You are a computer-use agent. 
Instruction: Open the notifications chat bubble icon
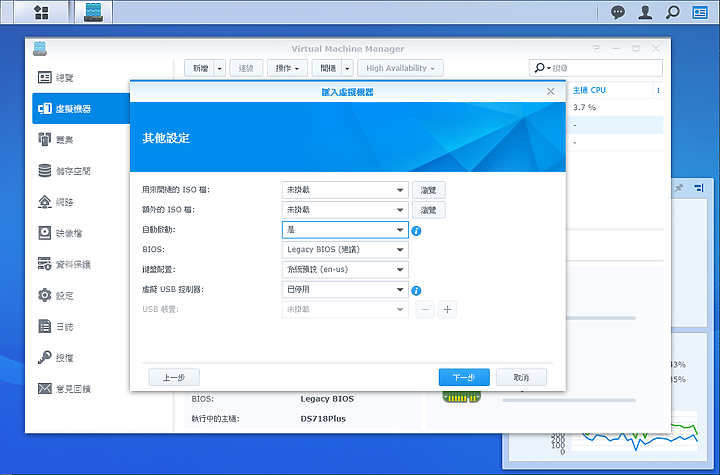tap(618, 12)
